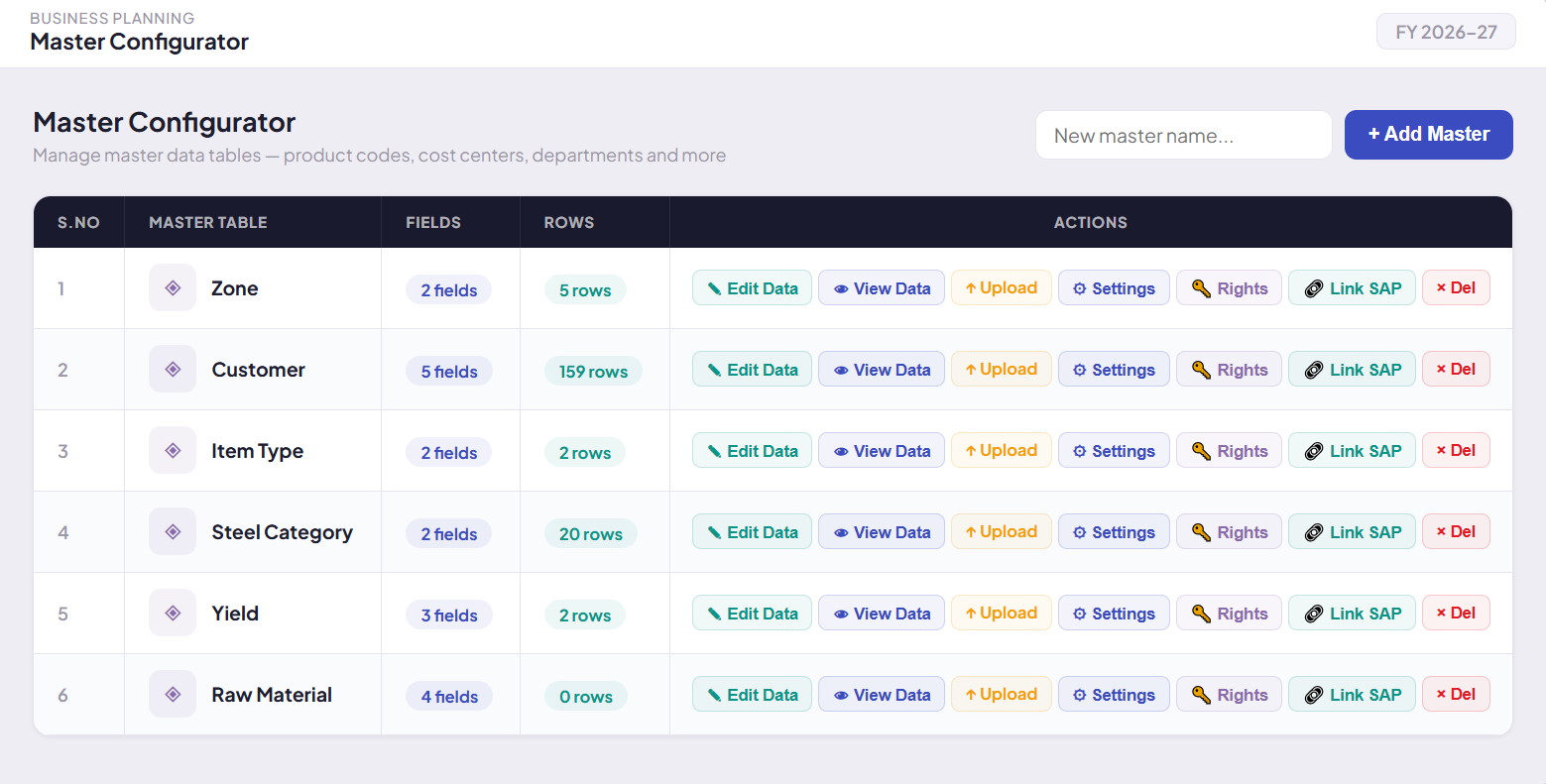
Task: Link SAP for the Yield master
Action: coord(1352,614)
